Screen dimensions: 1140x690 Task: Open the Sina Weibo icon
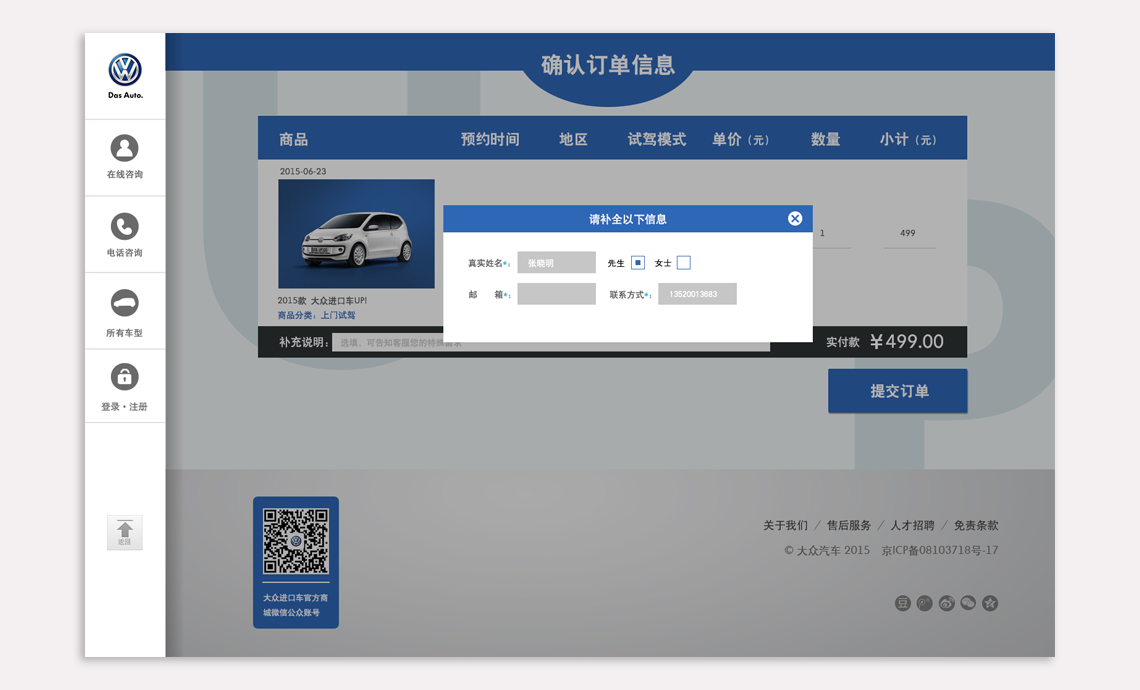946,603
